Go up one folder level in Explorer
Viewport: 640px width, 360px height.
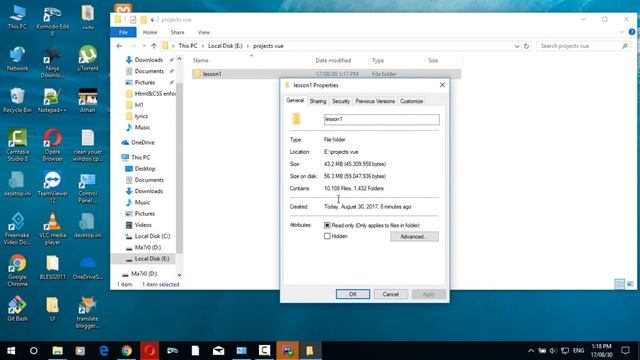coord(154,46)
